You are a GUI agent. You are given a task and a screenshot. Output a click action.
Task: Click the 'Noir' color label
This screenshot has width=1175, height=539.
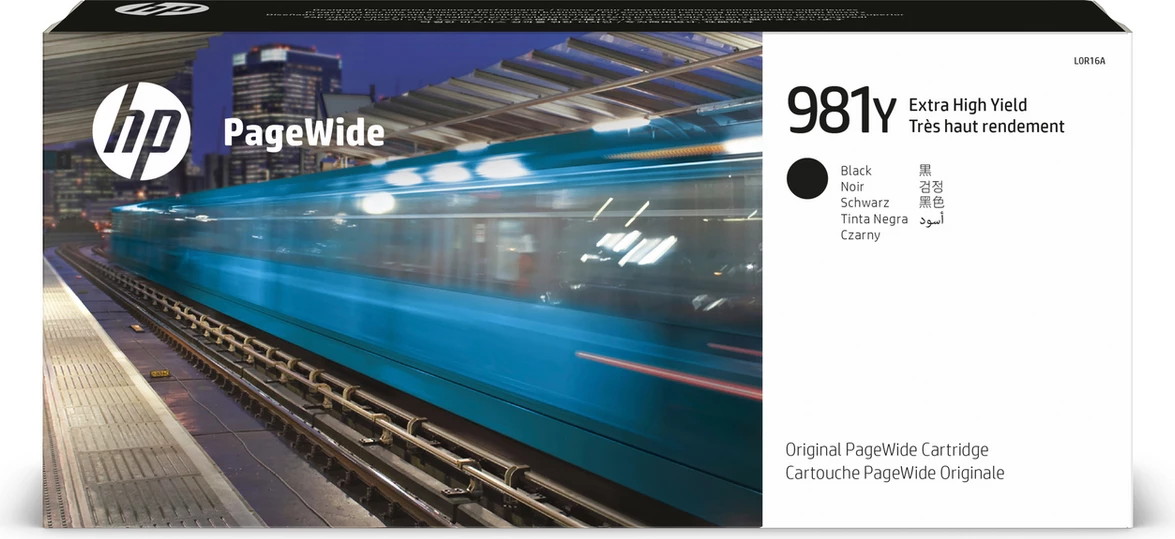[852, 187]
